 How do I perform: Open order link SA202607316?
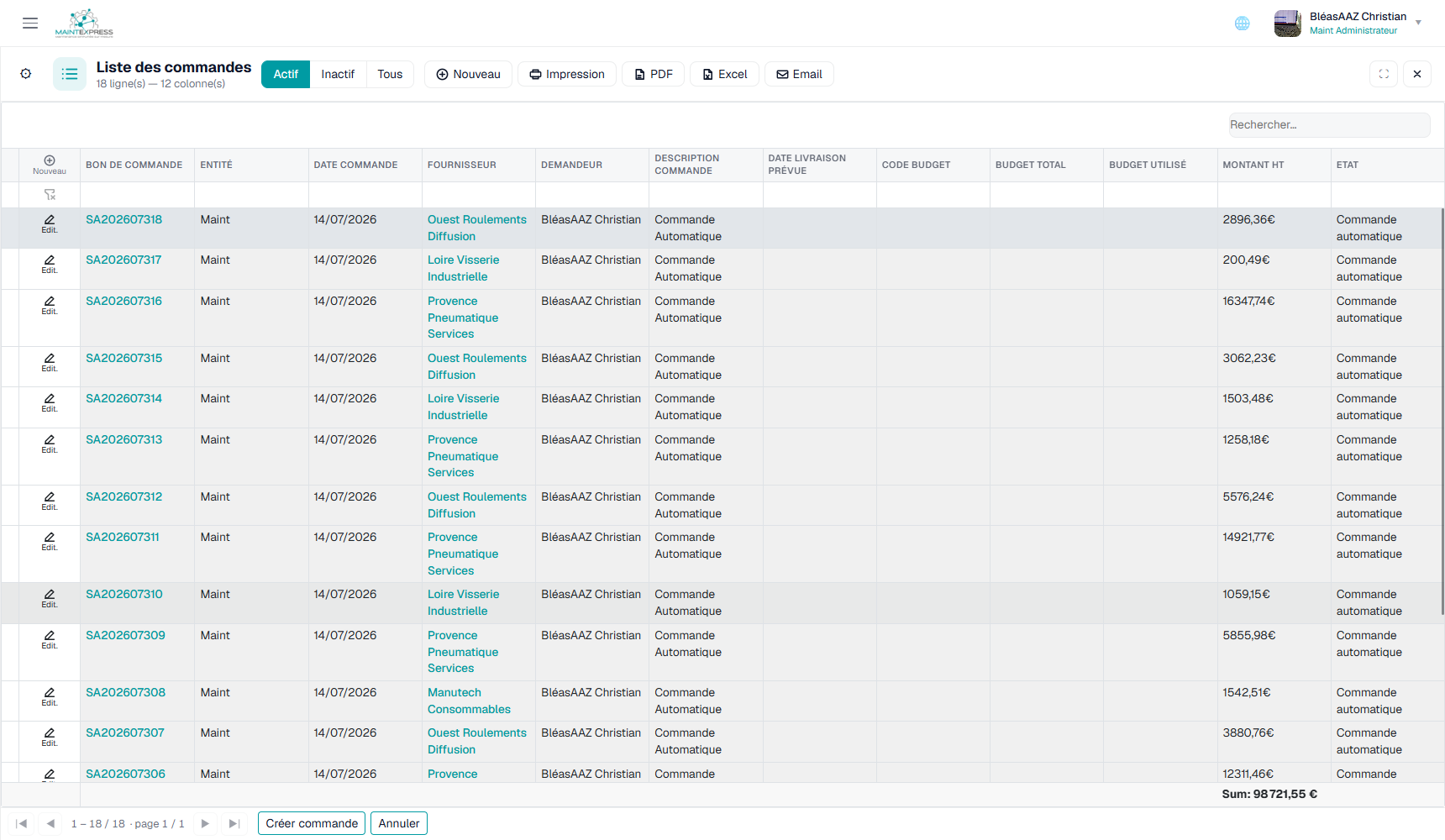(x=123, y=301)
